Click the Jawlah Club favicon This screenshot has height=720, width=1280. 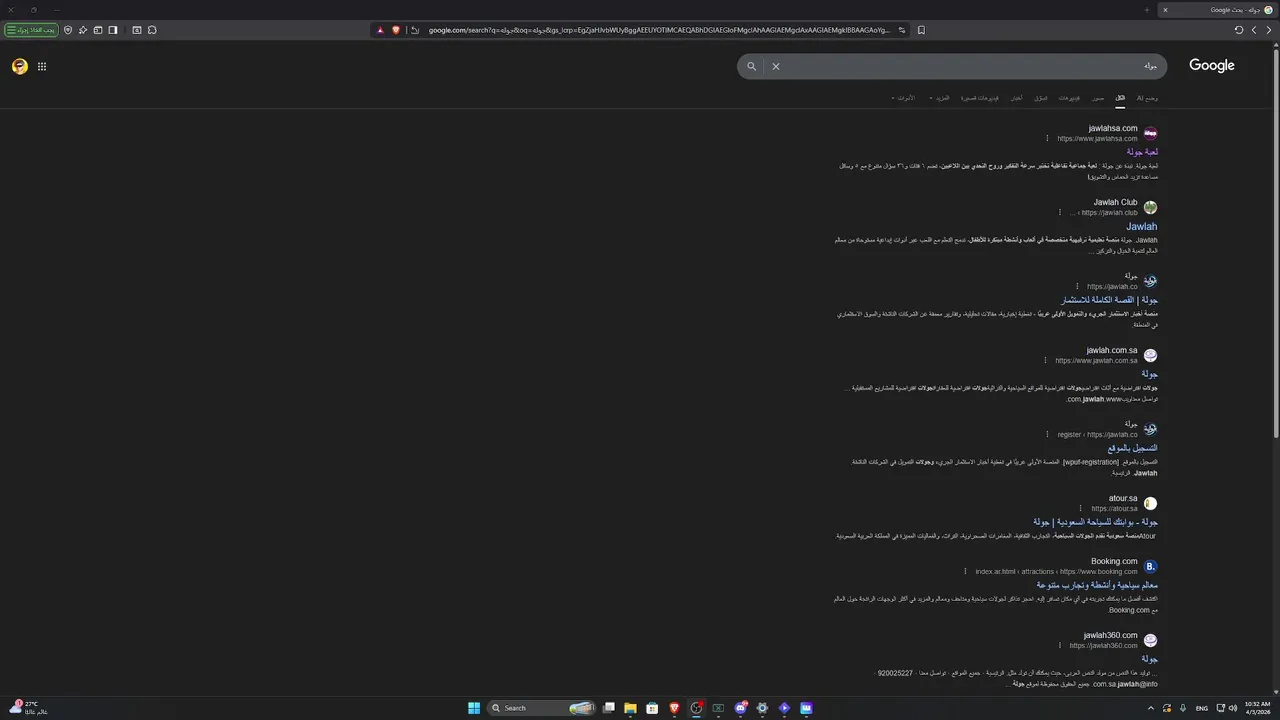[1150, 208]
